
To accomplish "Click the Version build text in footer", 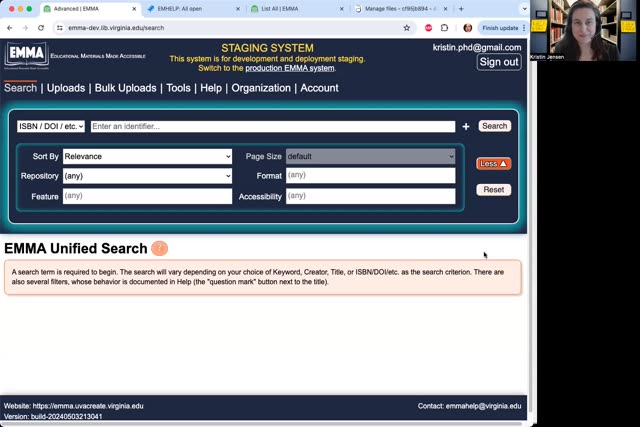I will (53, 417).
